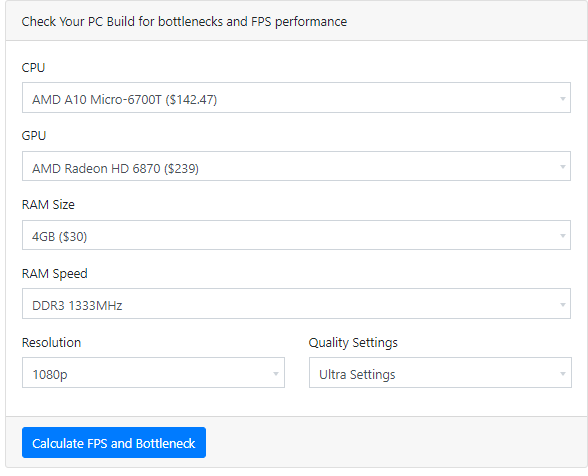
Task: Open the RAM Speed dropdown showing DDR3 1333MHz
Action: 296,303
